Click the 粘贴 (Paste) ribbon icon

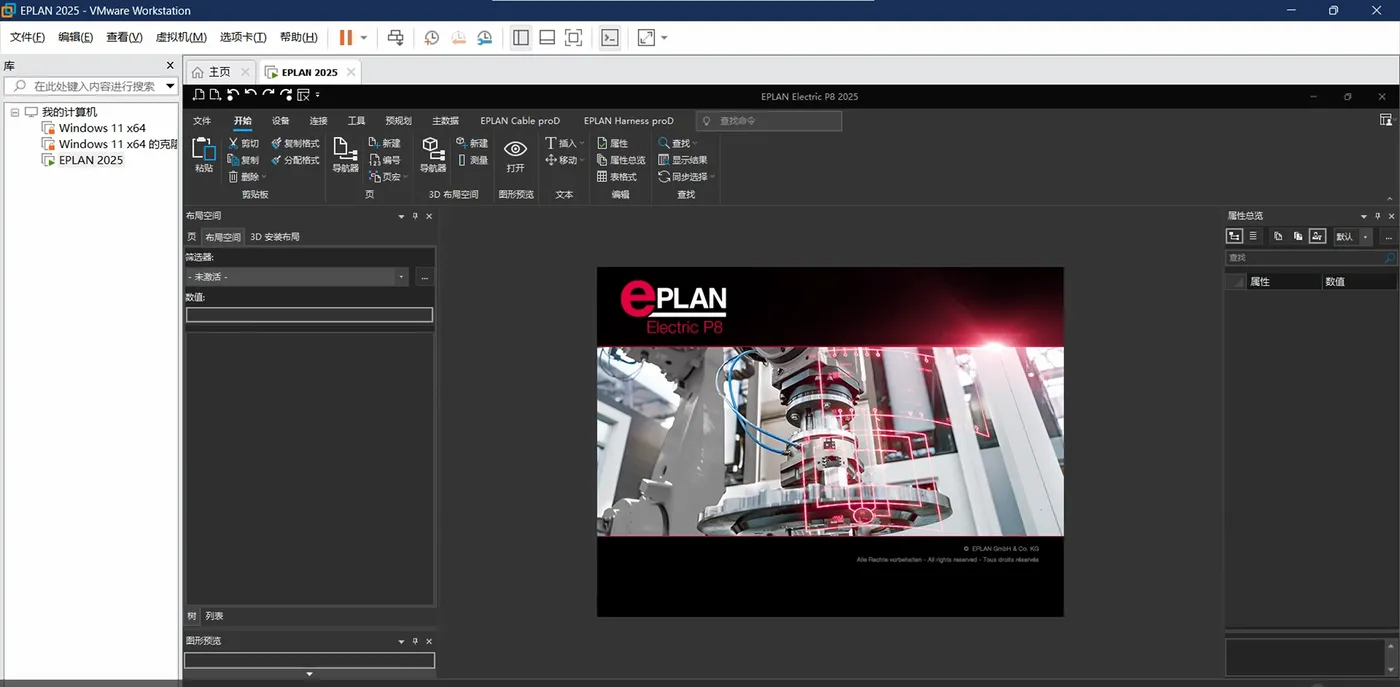(204, 150)
